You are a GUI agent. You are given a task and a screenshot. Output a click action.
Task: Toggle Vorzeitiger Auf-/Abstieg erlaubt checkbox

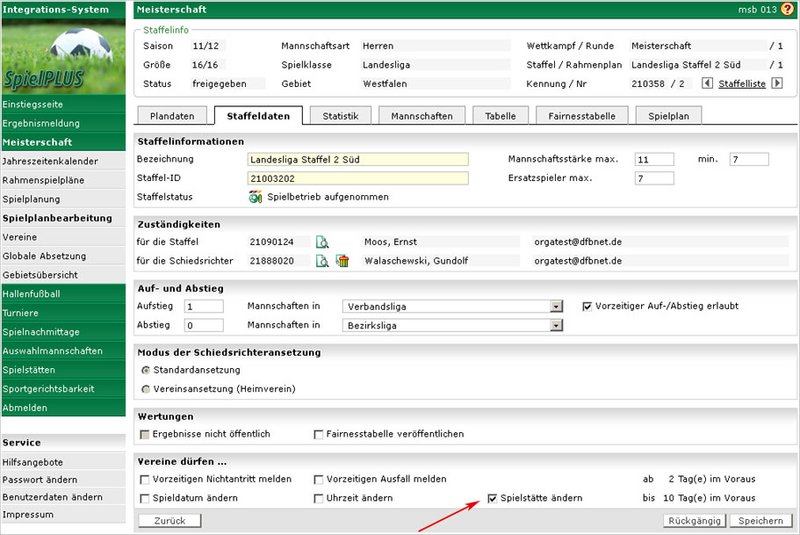(588, 306)
